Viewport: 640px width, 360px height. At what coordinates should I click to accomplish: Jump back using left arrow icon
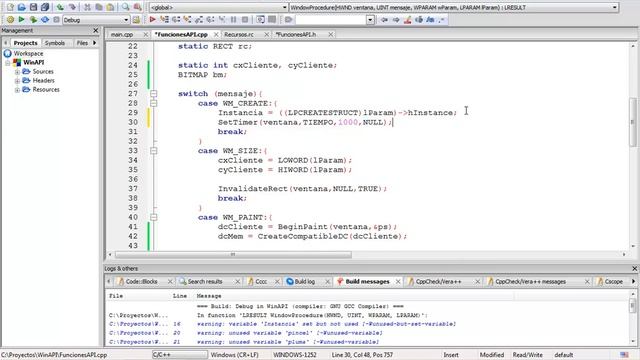point(384,20)
